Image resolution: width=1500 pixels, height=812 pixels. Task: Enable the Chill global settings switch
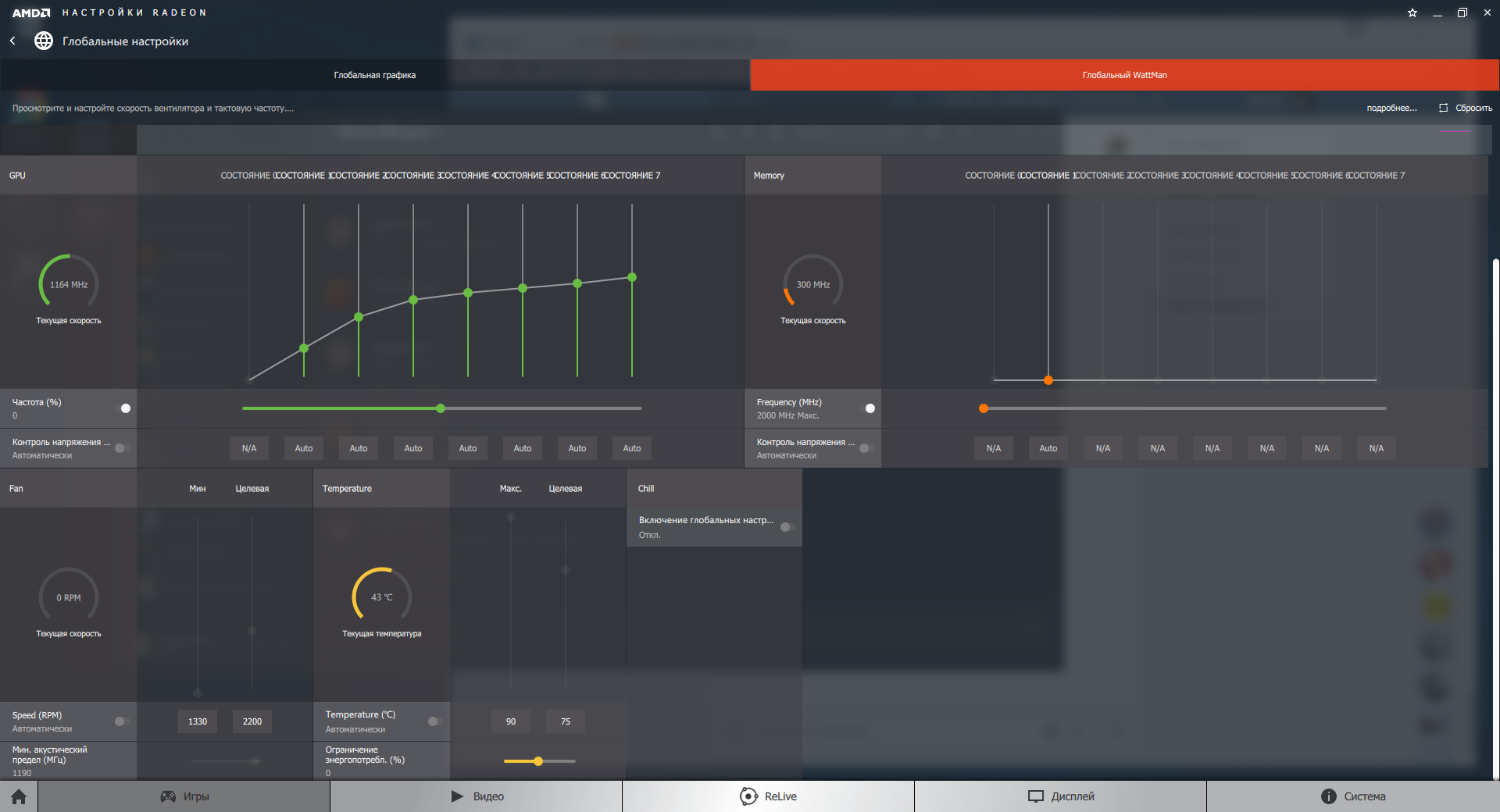787,527
